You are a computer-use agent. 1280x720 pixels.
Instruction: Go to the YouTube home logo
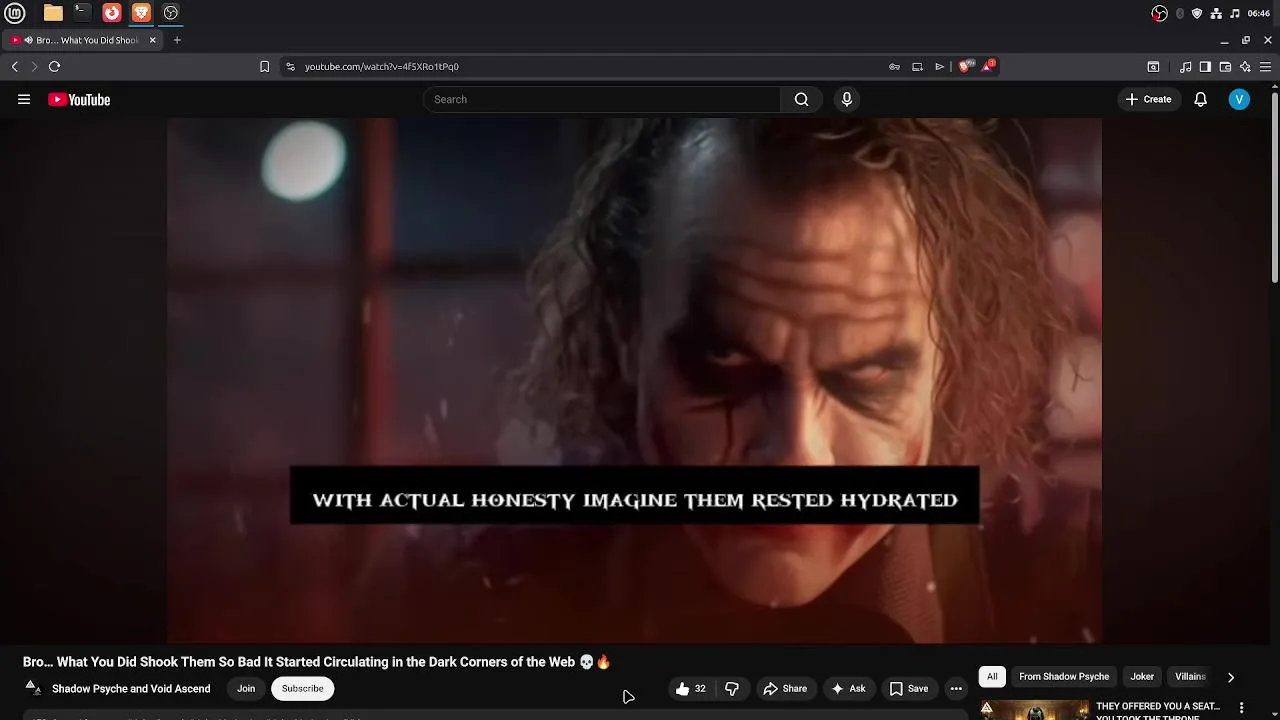pyautogui.click(x=79, y=99)
